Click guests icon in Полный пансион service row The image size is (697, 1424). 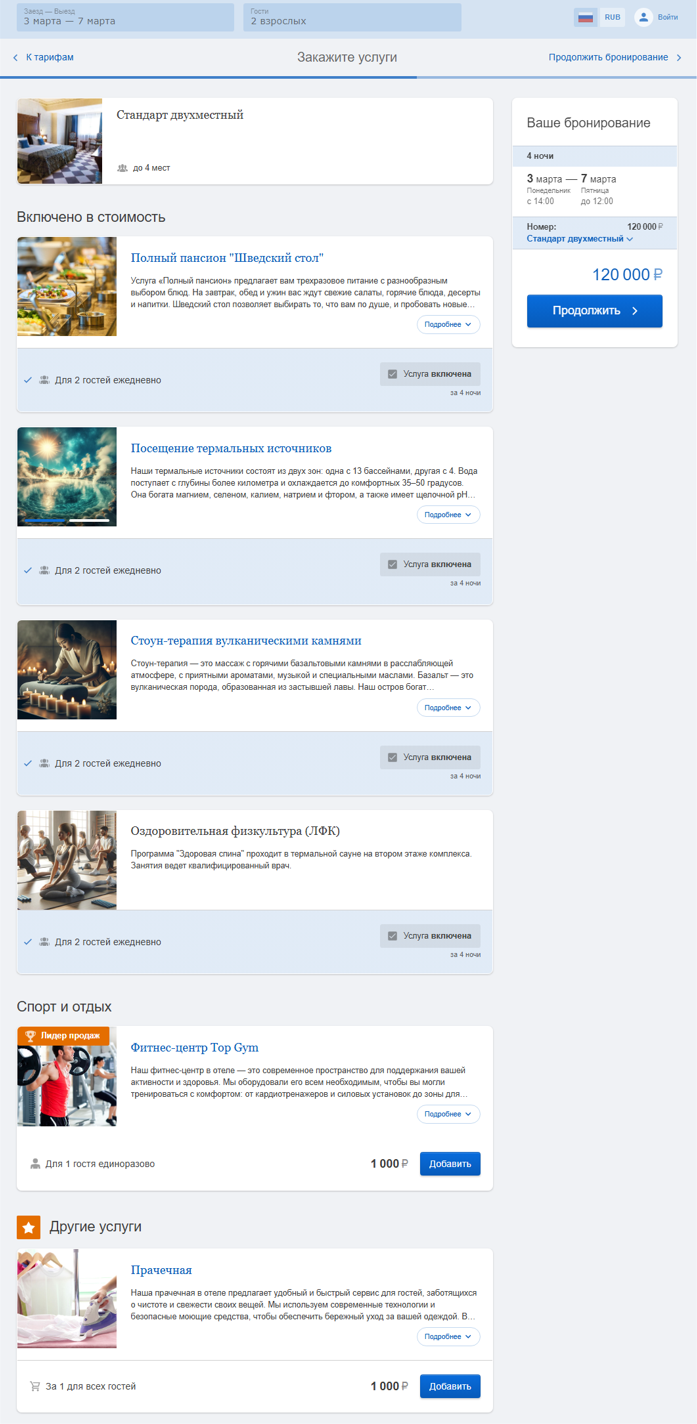(44, 380)
